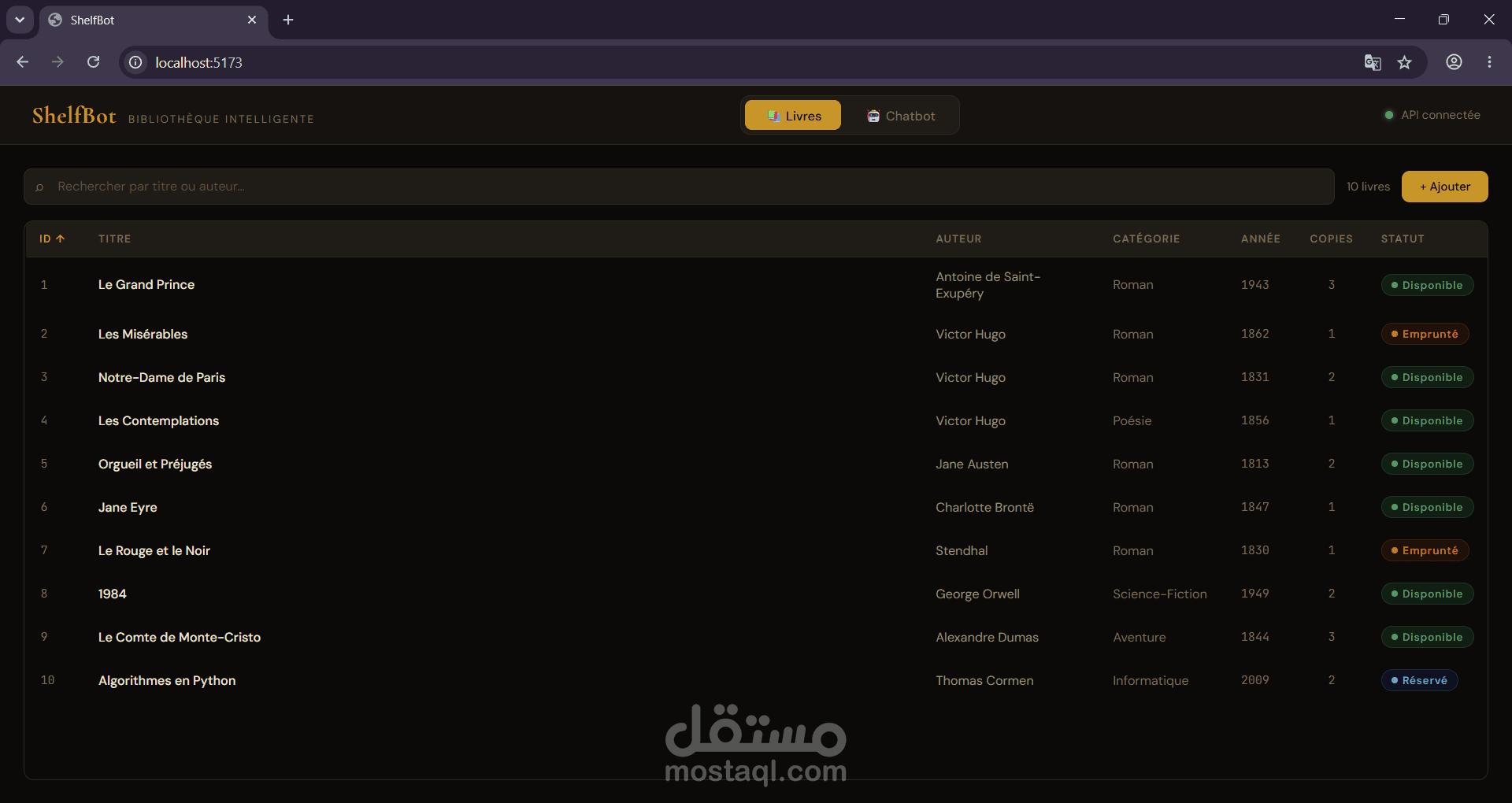Select the Les Misérables title
Image resolution: width=1512 pixels, height=803 pixels.
click(x=143, y=334)
